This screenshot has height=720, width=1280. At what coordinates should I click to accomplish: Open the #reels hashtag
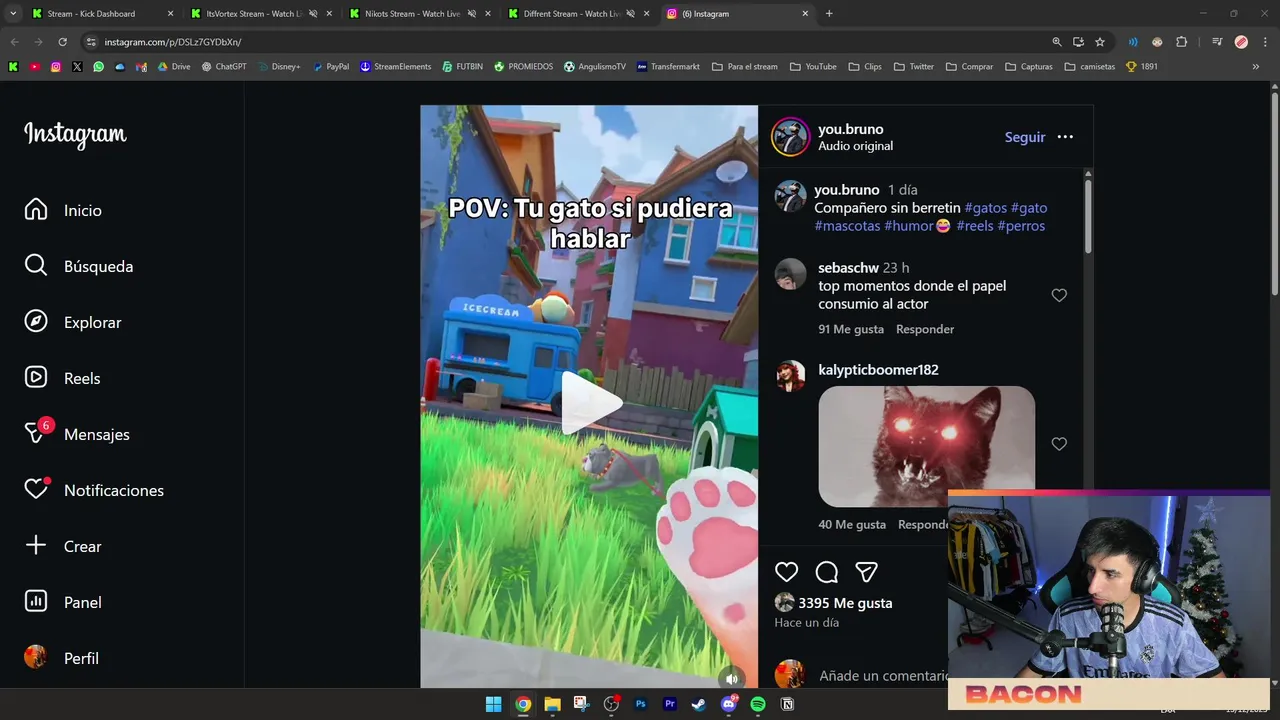975,226
